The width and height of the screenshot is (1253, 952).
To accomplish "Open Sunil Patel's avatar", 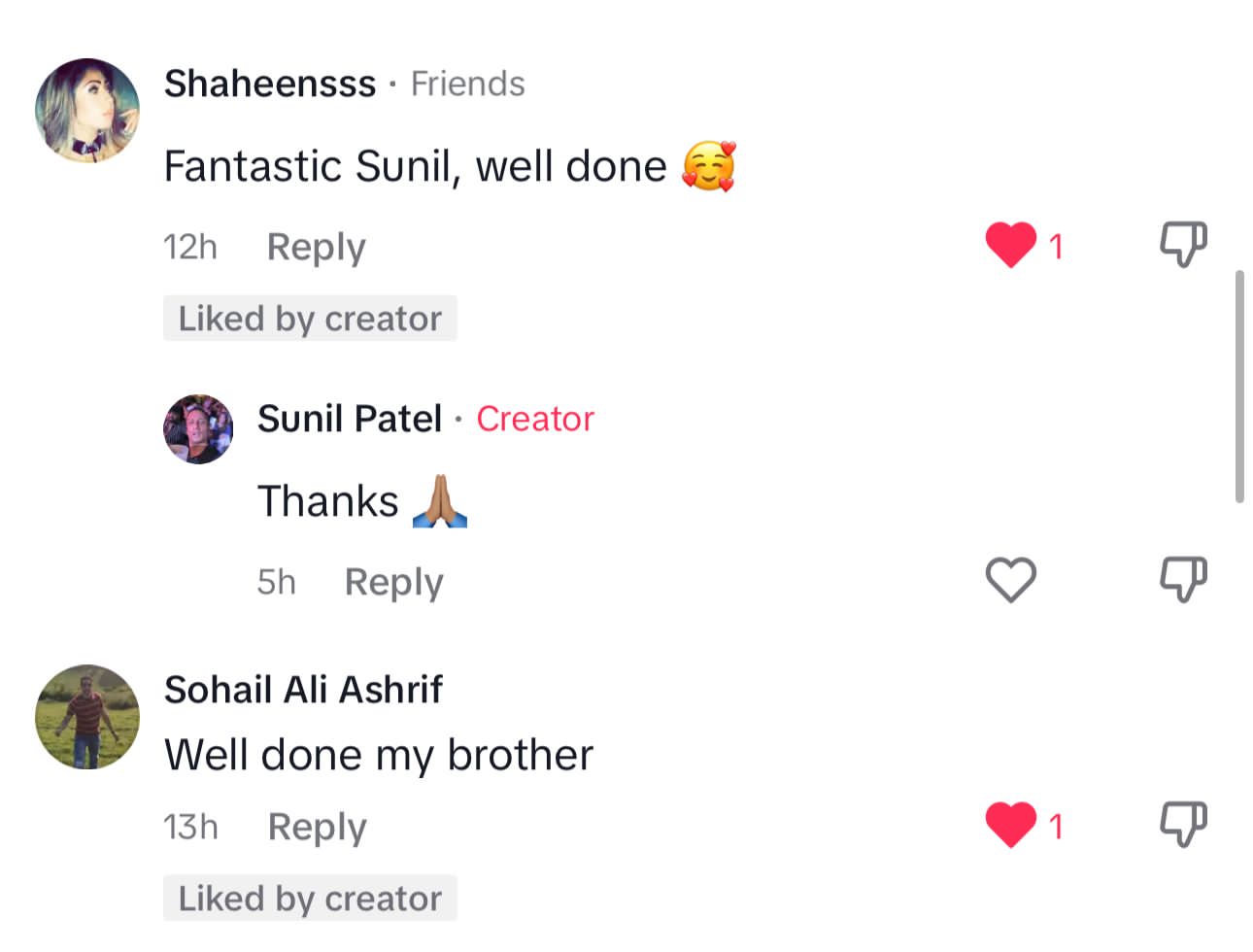I will (x=198, y=429).
